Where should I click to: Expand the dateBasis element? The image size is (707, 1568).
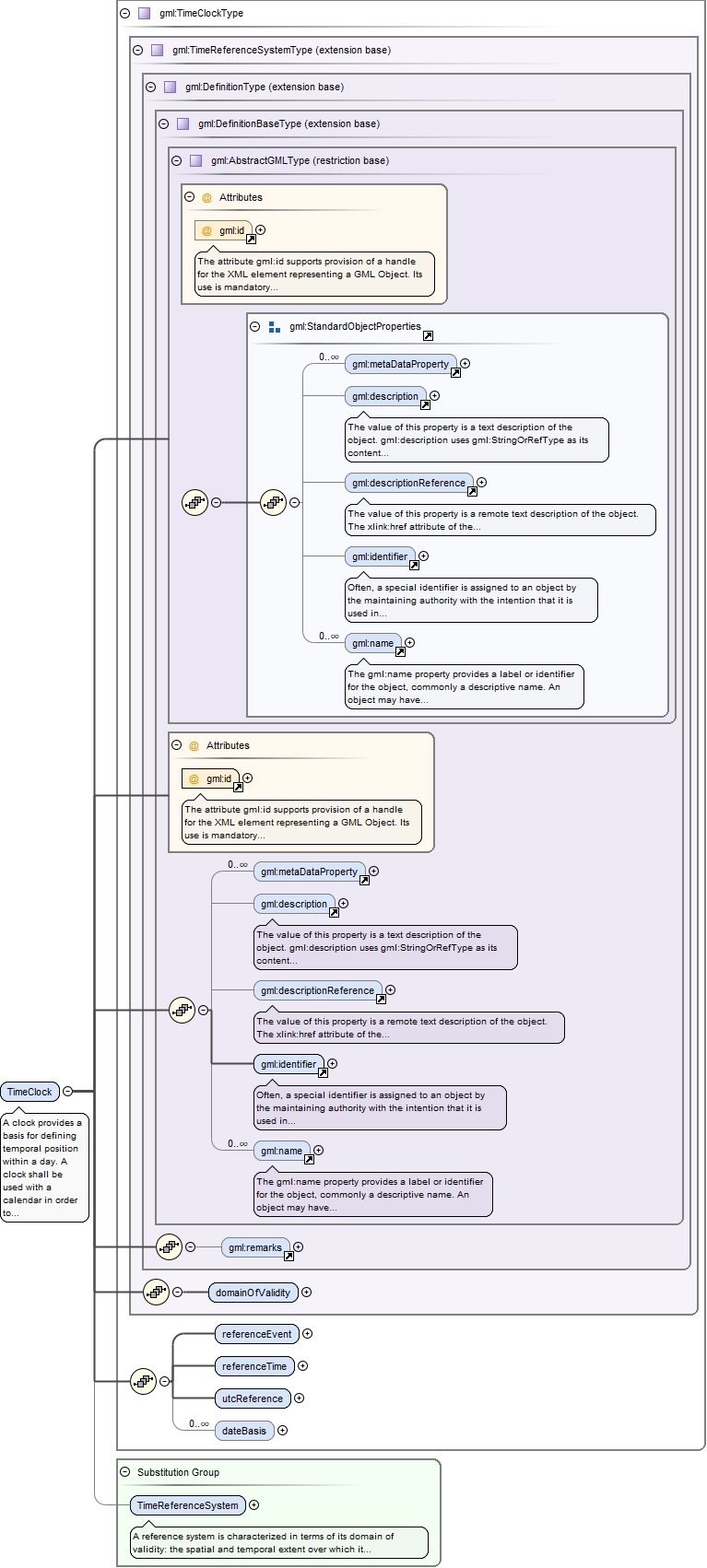pyautogui.click(x=283, y=1431)
